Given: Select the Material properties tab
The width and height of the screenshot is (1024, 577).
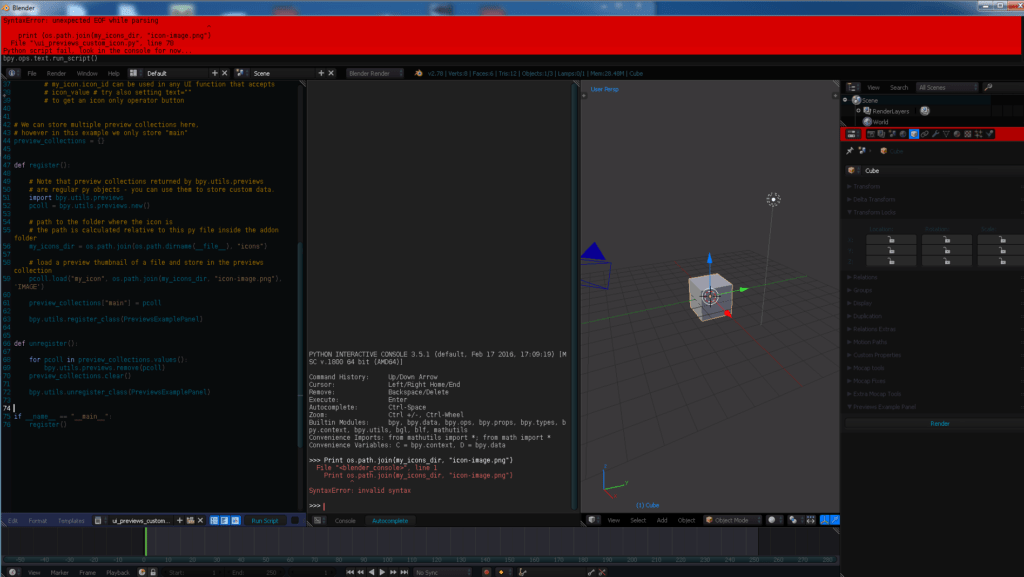Looking at the screenshot, I should click(955, 135).
